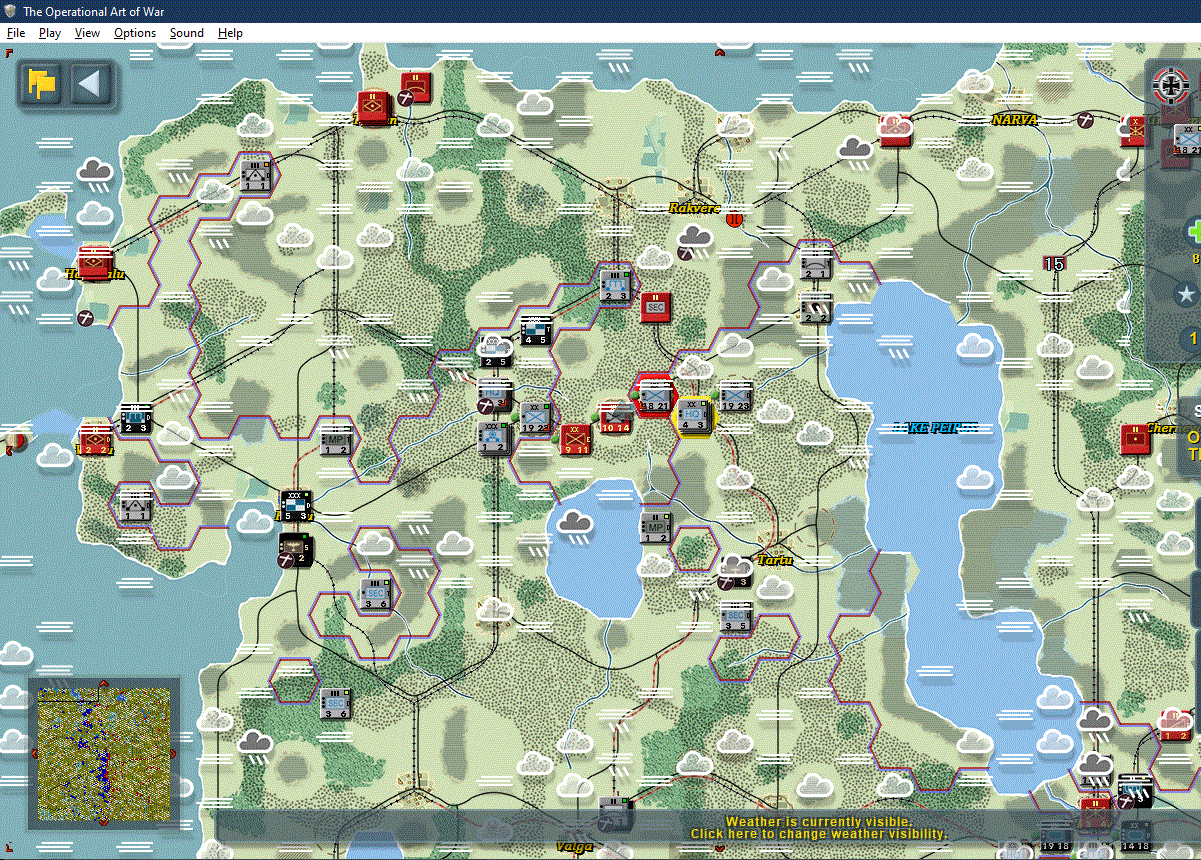
Task: Click the left-pointing arrow button
Action: click(91, 83)
